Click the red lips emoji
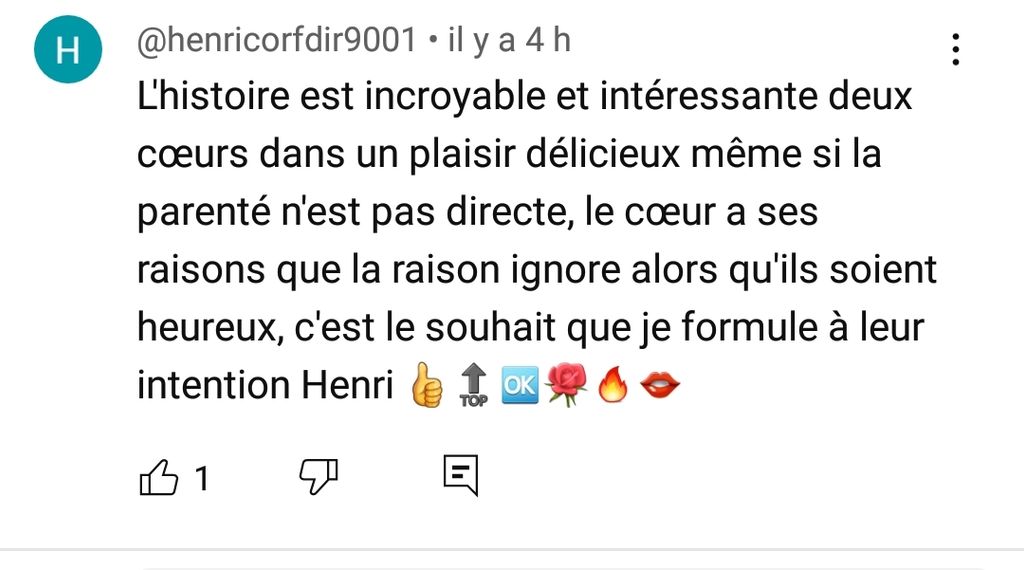The width and height of the screenshot is (1024, 570). coord(660,385)
